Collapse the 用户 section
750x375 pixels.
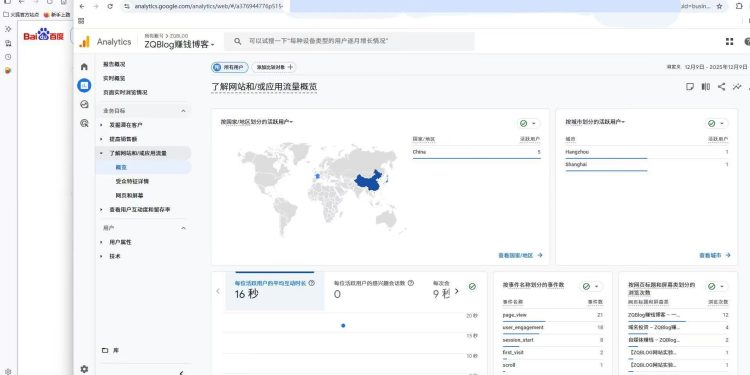pos(183,228)
